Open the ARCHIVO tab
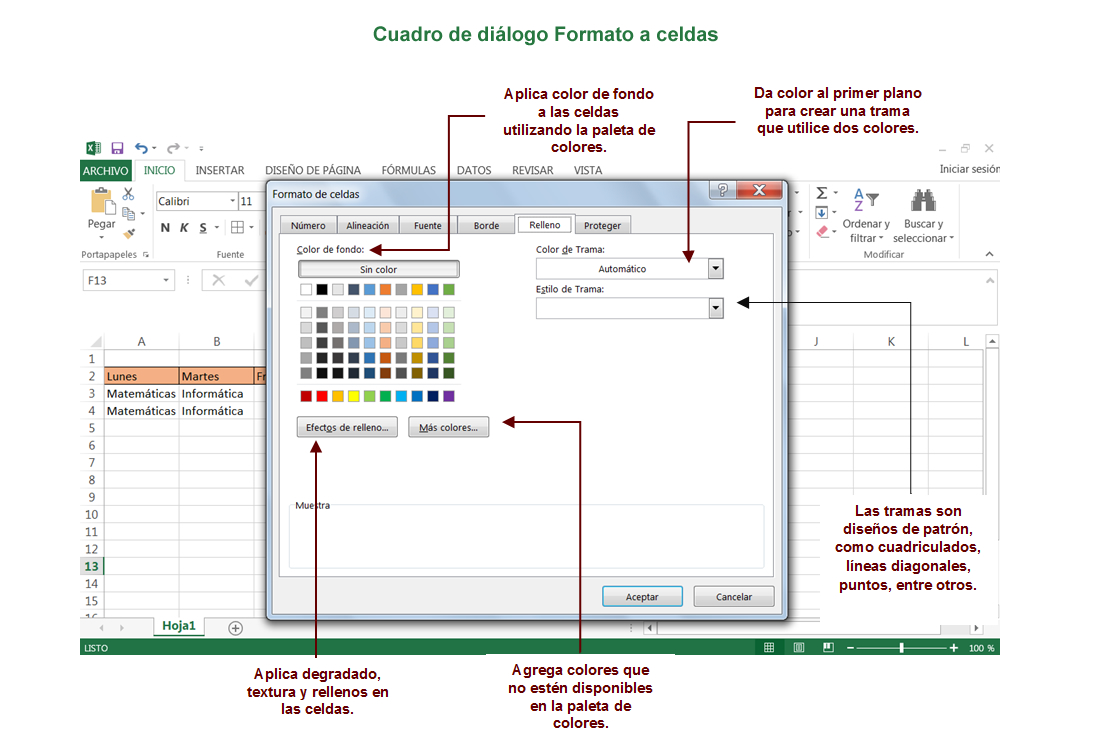The width and height of the screenshot is (1100, 738). tap(105, 170)
